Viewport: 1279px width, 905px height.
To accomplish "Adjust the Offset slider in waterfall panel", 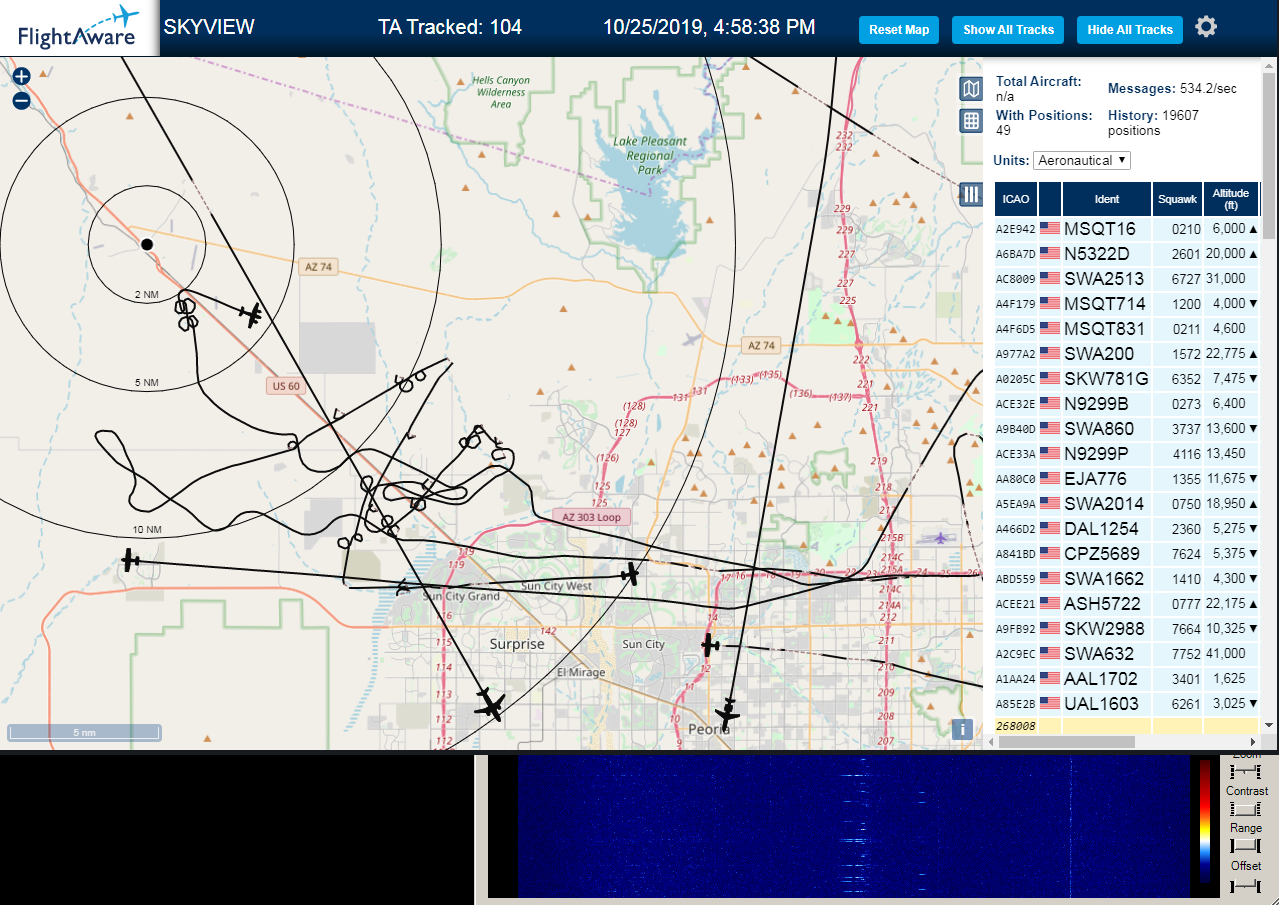I will (x=1246, y=885).
